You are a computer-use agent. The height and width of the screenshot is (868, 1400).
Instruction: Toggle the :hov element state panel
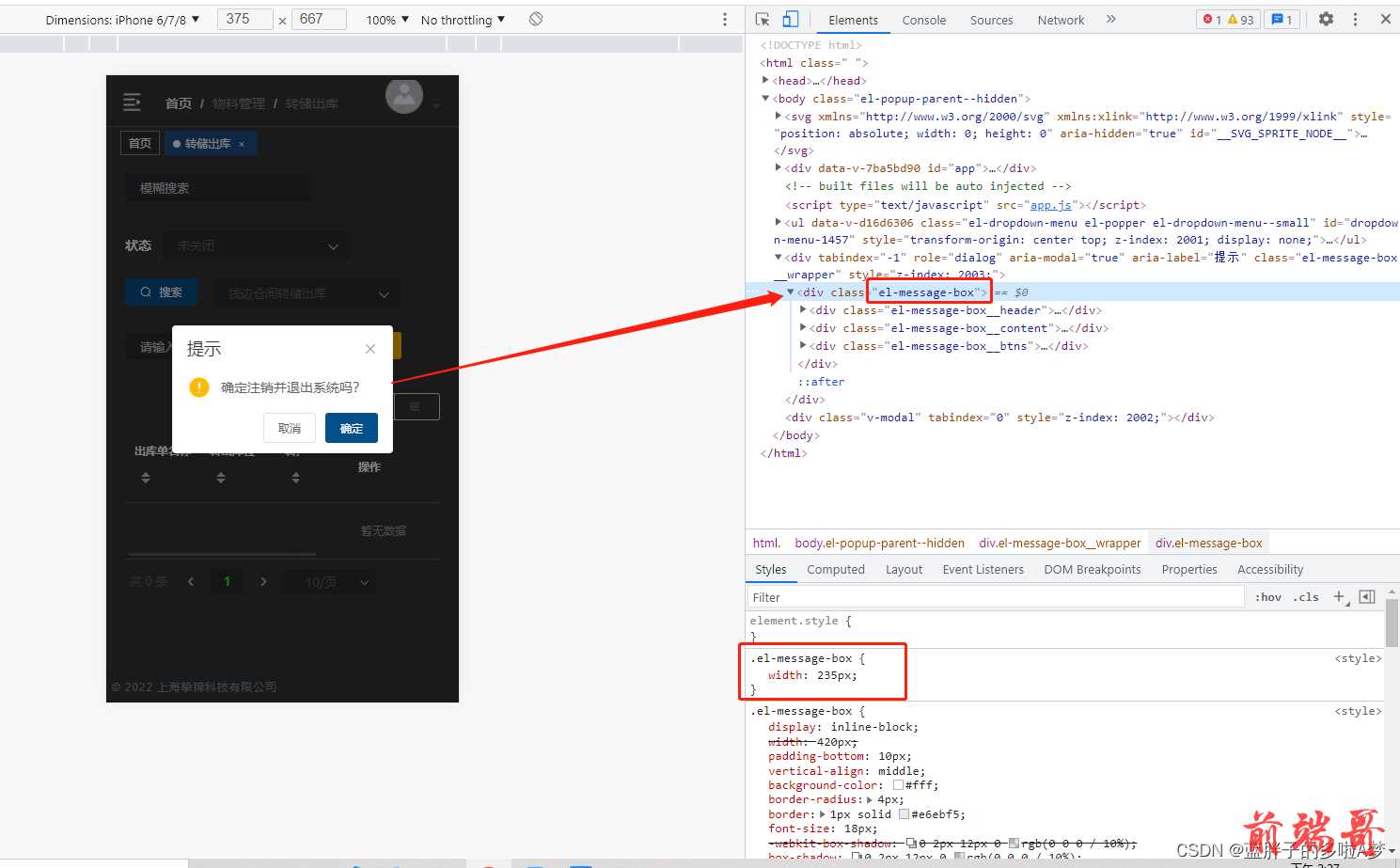pyautogui.click(x=1268, y=597)
